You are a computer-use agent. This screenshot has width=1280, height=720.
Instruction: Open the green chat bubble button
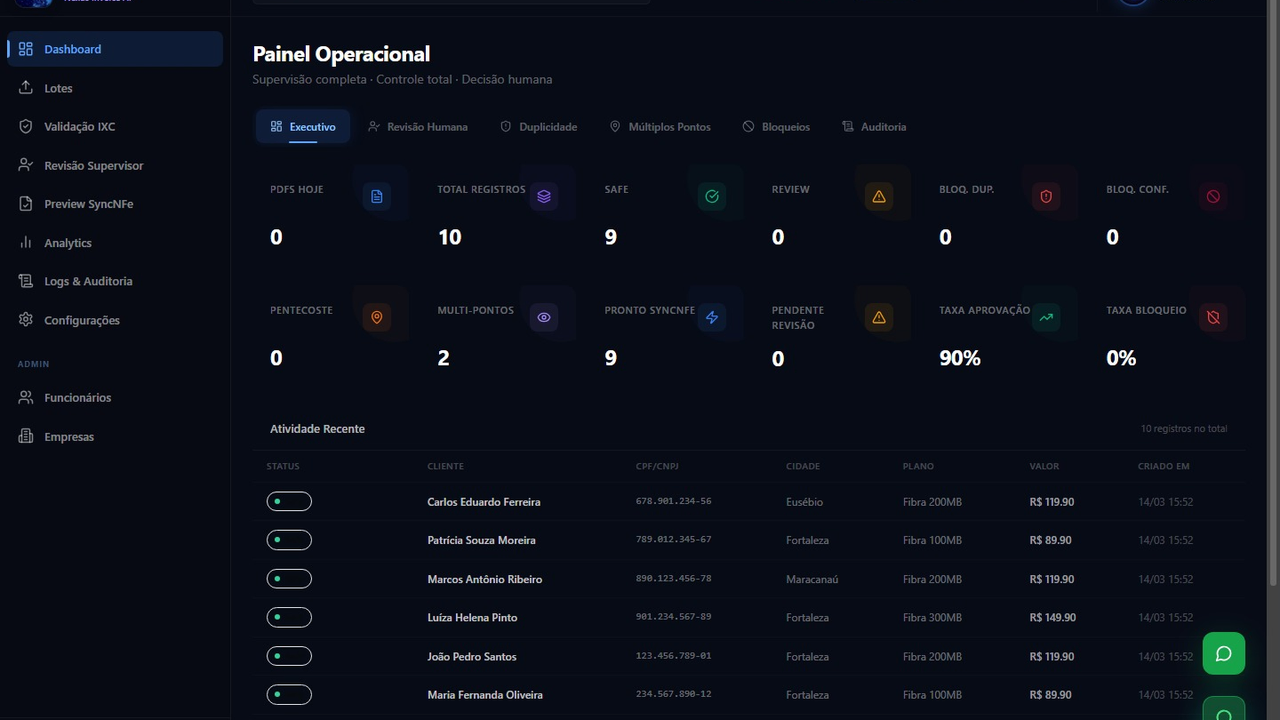[x=1223, y=653]
